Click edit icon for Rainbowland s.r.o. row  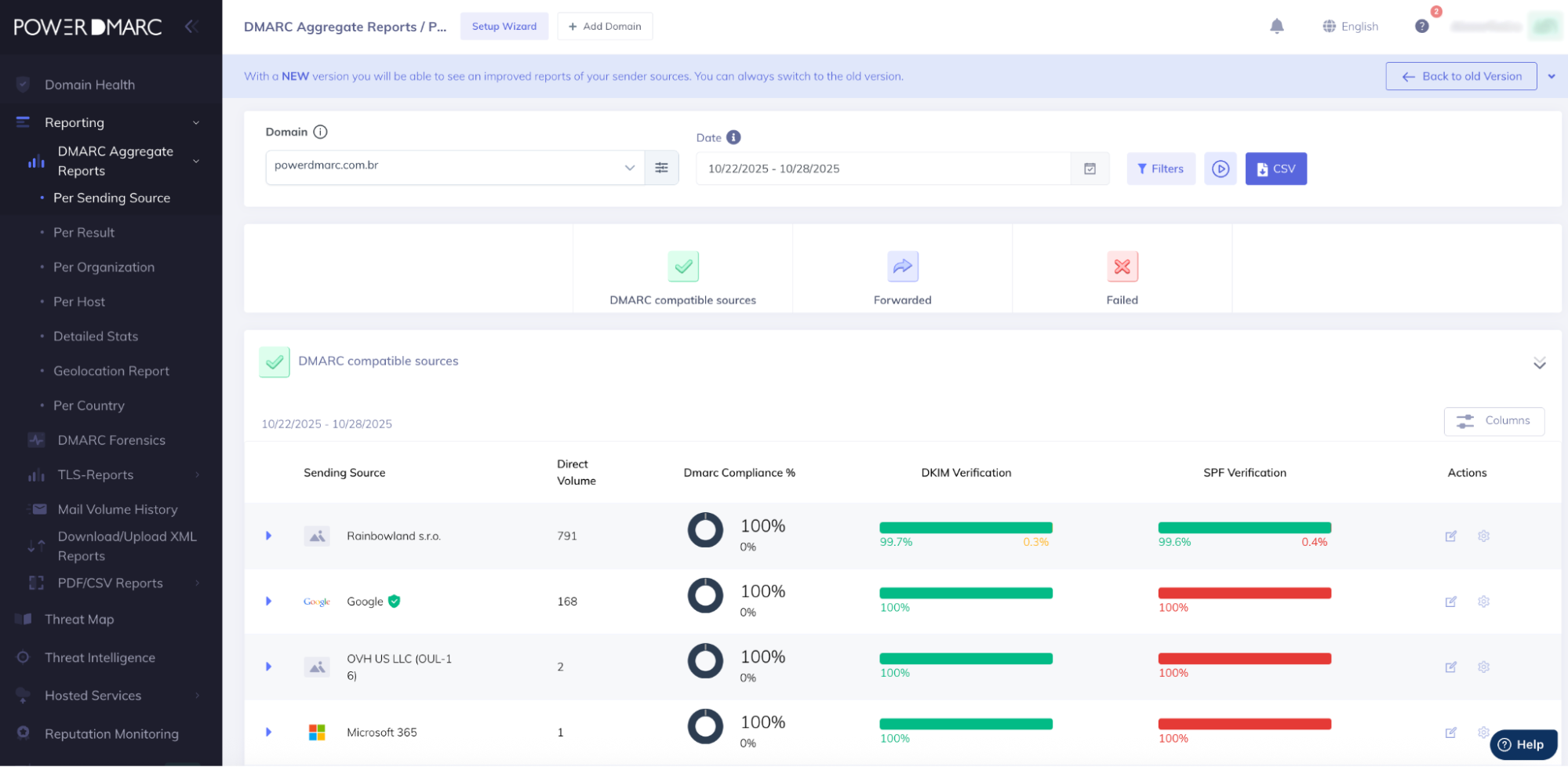(x=1450, y=536)
